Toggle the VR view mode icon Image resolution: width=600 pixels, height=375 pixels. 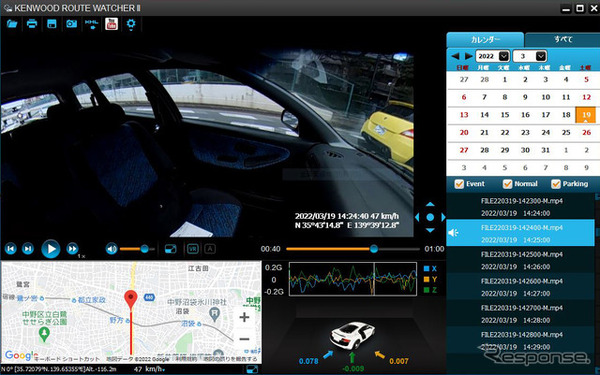pyautogui.click(x=192, y=249)
